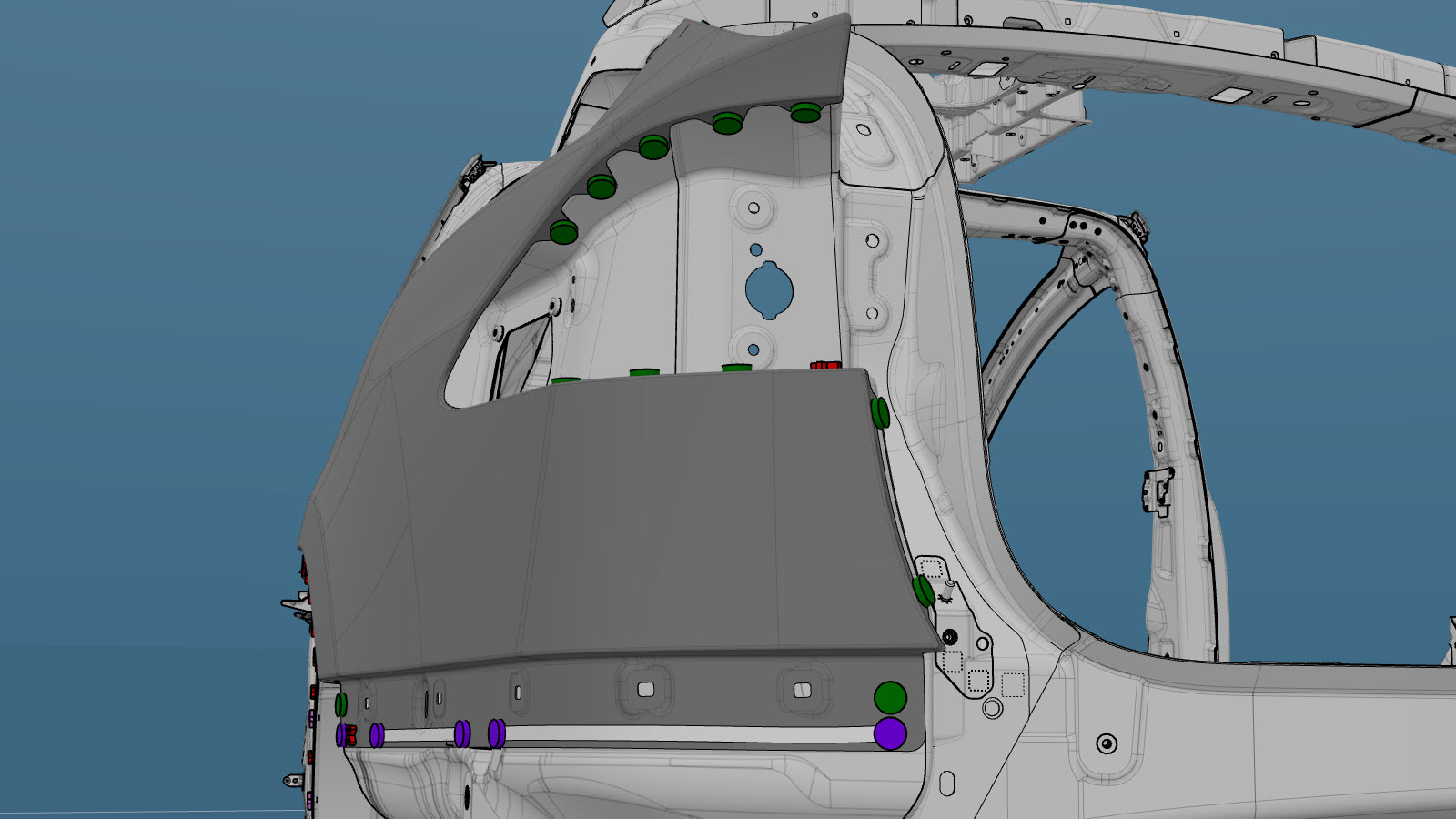Select the lowest-left green clip of the upper arc
Image resolution: width=1456 pixels, height=819 pixels.
[564, 233]
